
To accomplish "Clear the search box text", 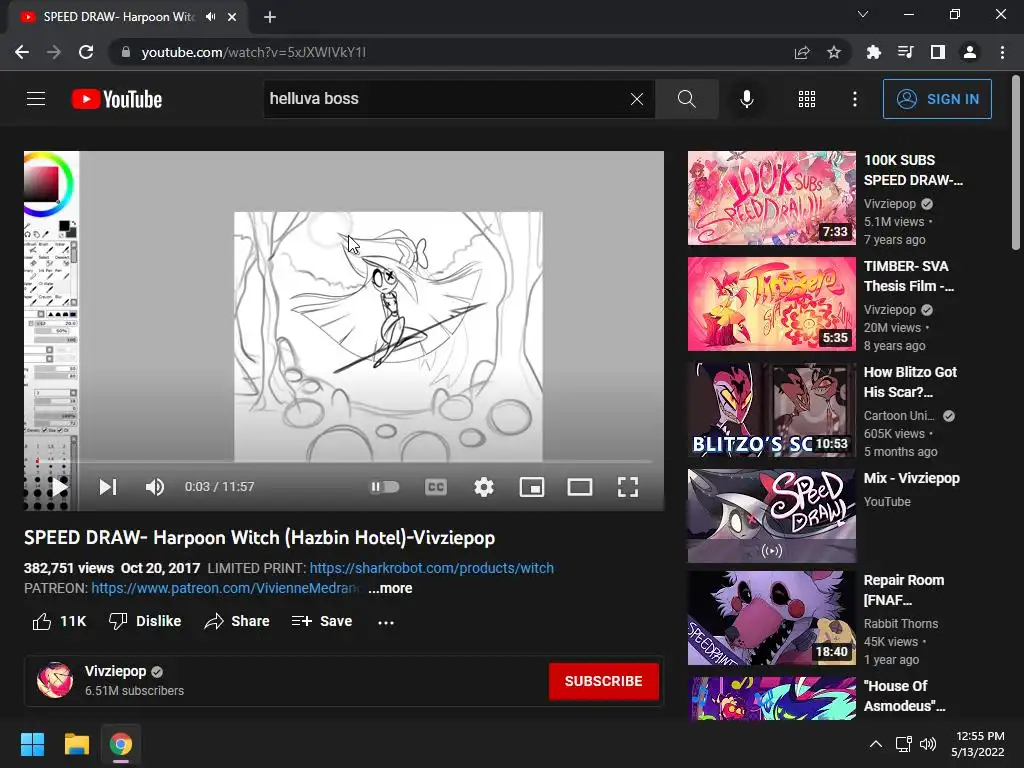I will point(637,99).
